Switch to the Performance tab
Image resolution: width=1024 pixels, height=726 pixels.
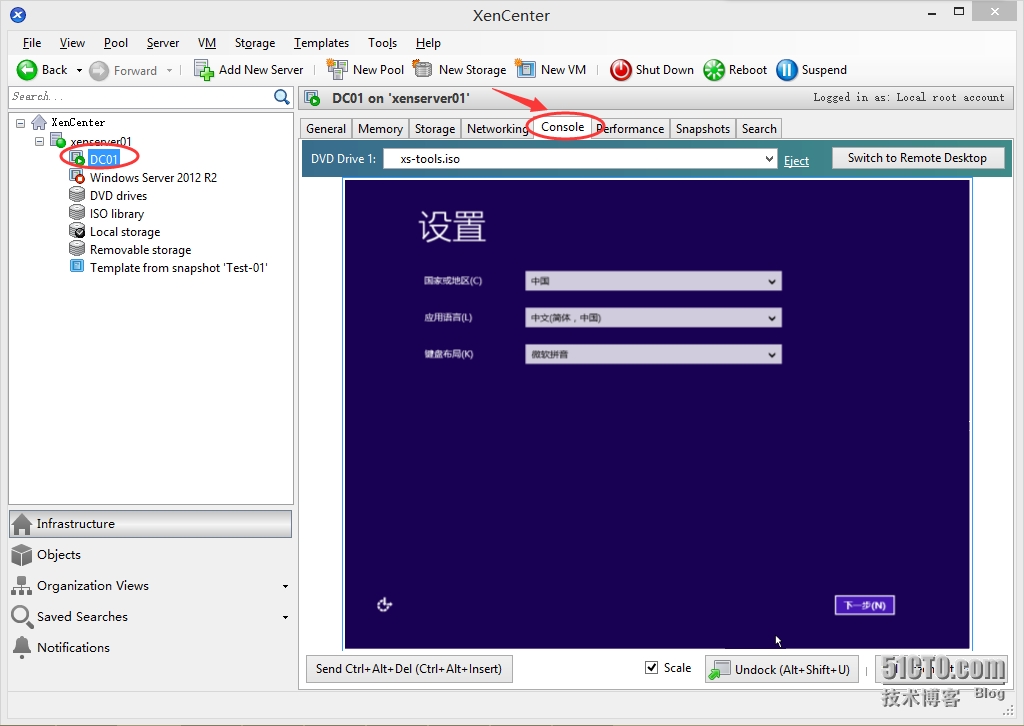point(630,129)
